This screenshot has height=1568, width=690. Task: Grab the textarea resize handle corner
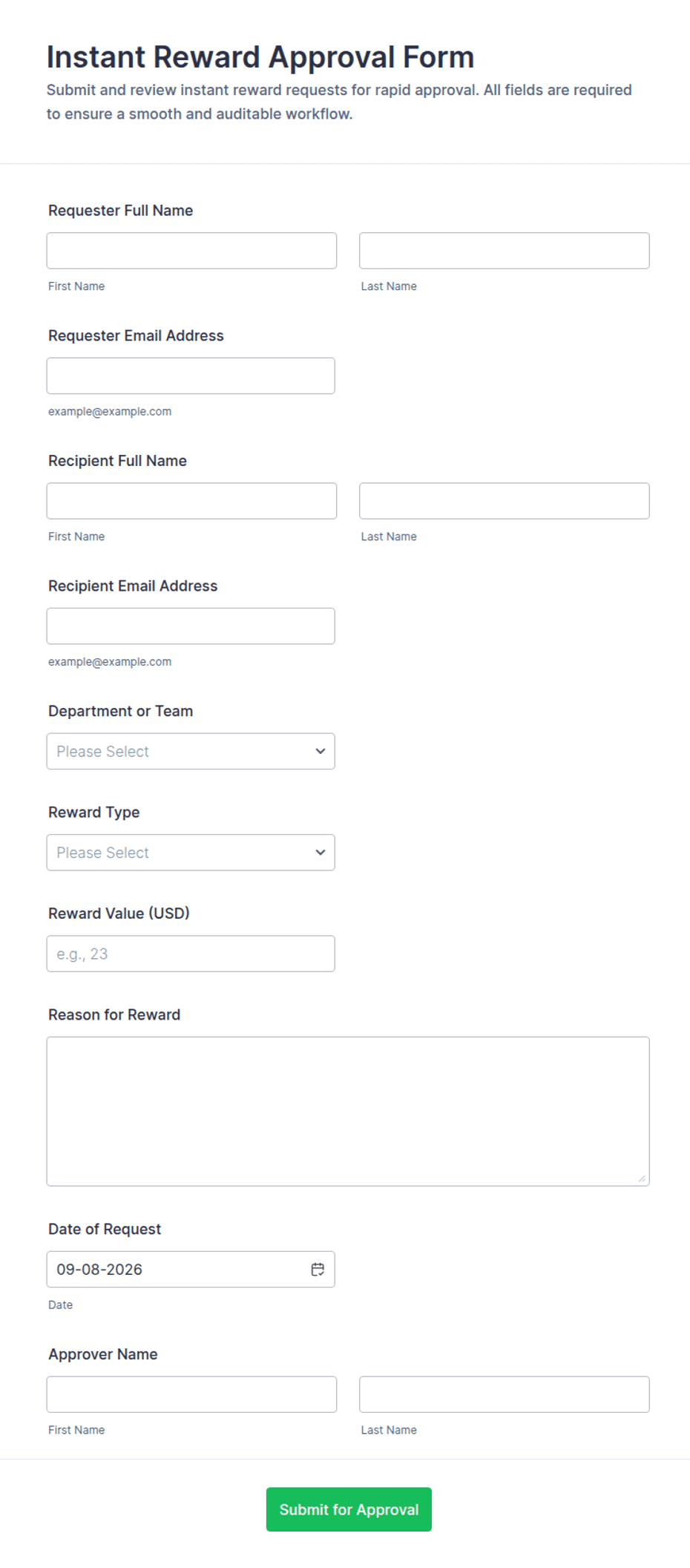[642, 1178]
